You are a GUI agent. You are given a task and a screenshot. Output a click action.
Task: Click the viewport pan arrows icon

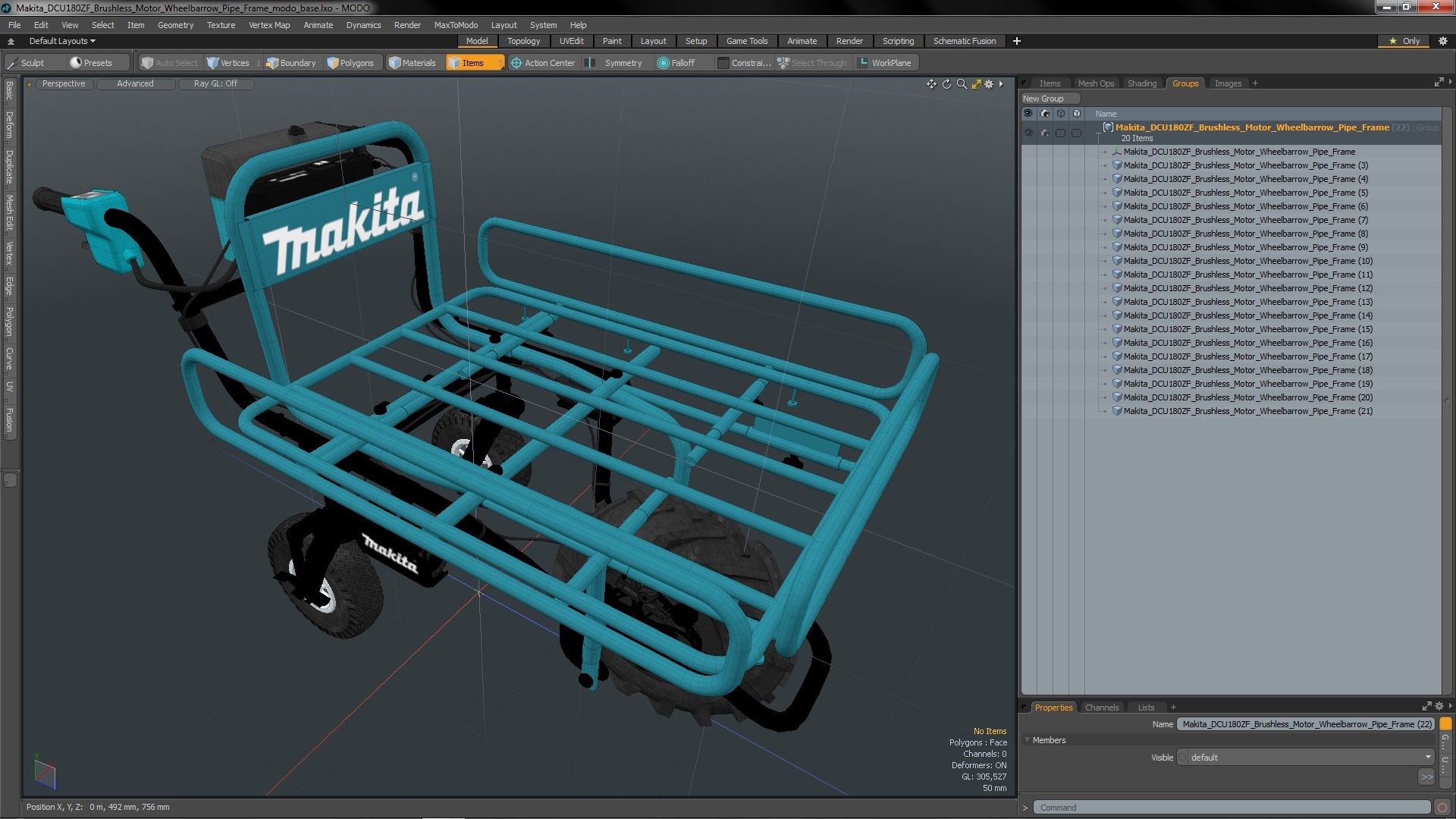click(x=931, y=84)
